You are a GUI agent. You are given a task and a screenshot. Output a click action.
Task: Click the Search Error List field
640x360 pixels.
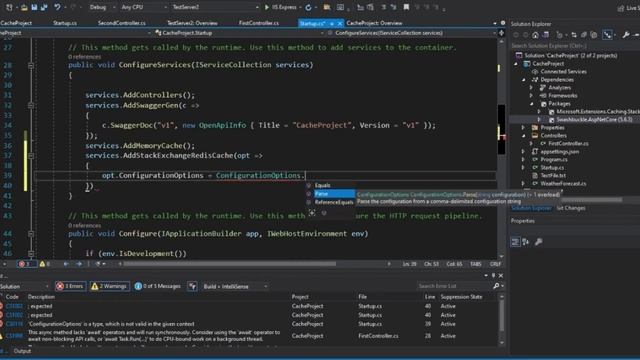454,286
